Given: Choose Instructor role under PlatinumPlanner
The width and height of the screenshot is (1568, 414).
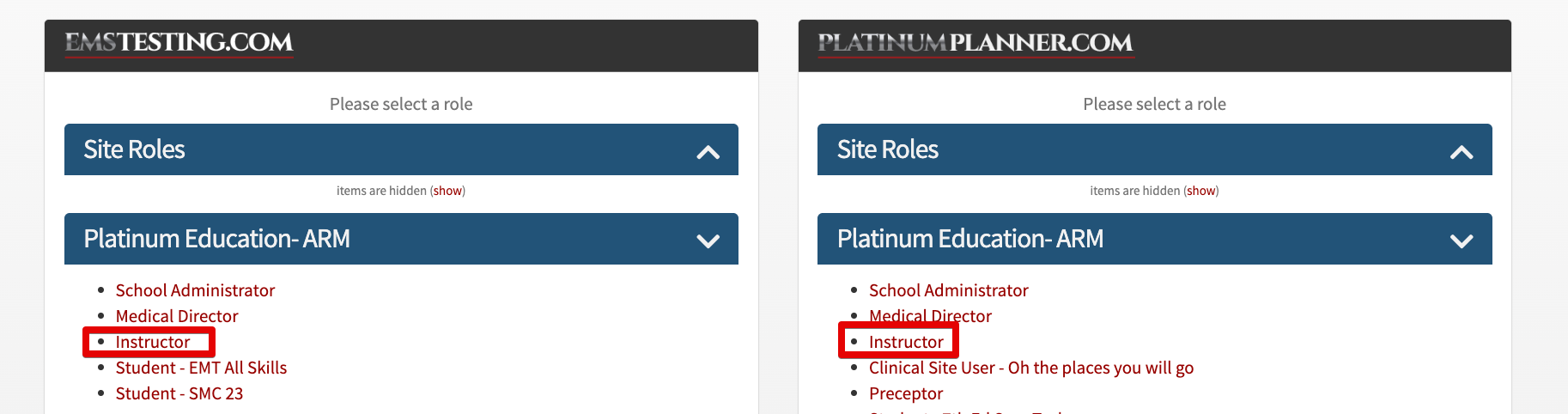Looking at the screenshot, I should (906, 342).
